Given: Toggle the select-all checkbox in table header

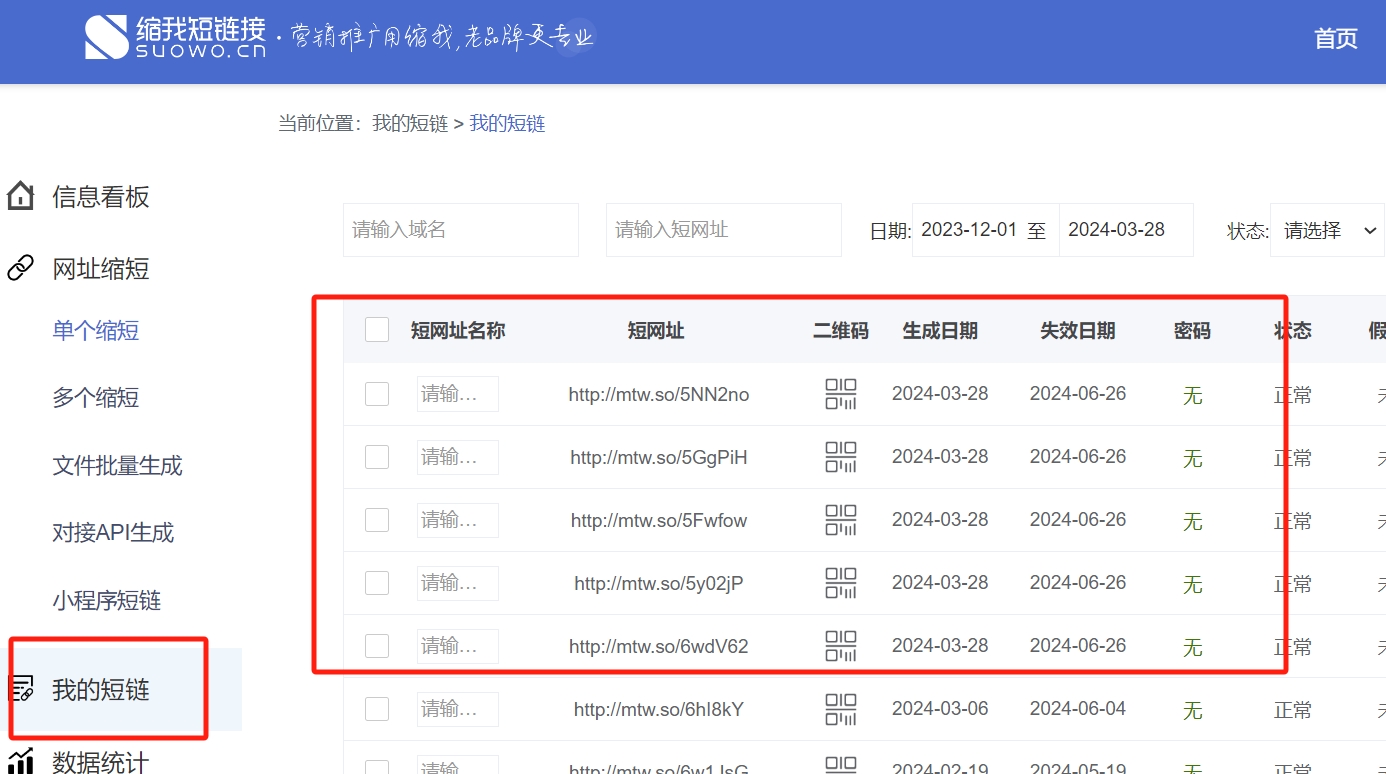Looking at the screenshot, I should pyautogui.click(x=377, y=330).
